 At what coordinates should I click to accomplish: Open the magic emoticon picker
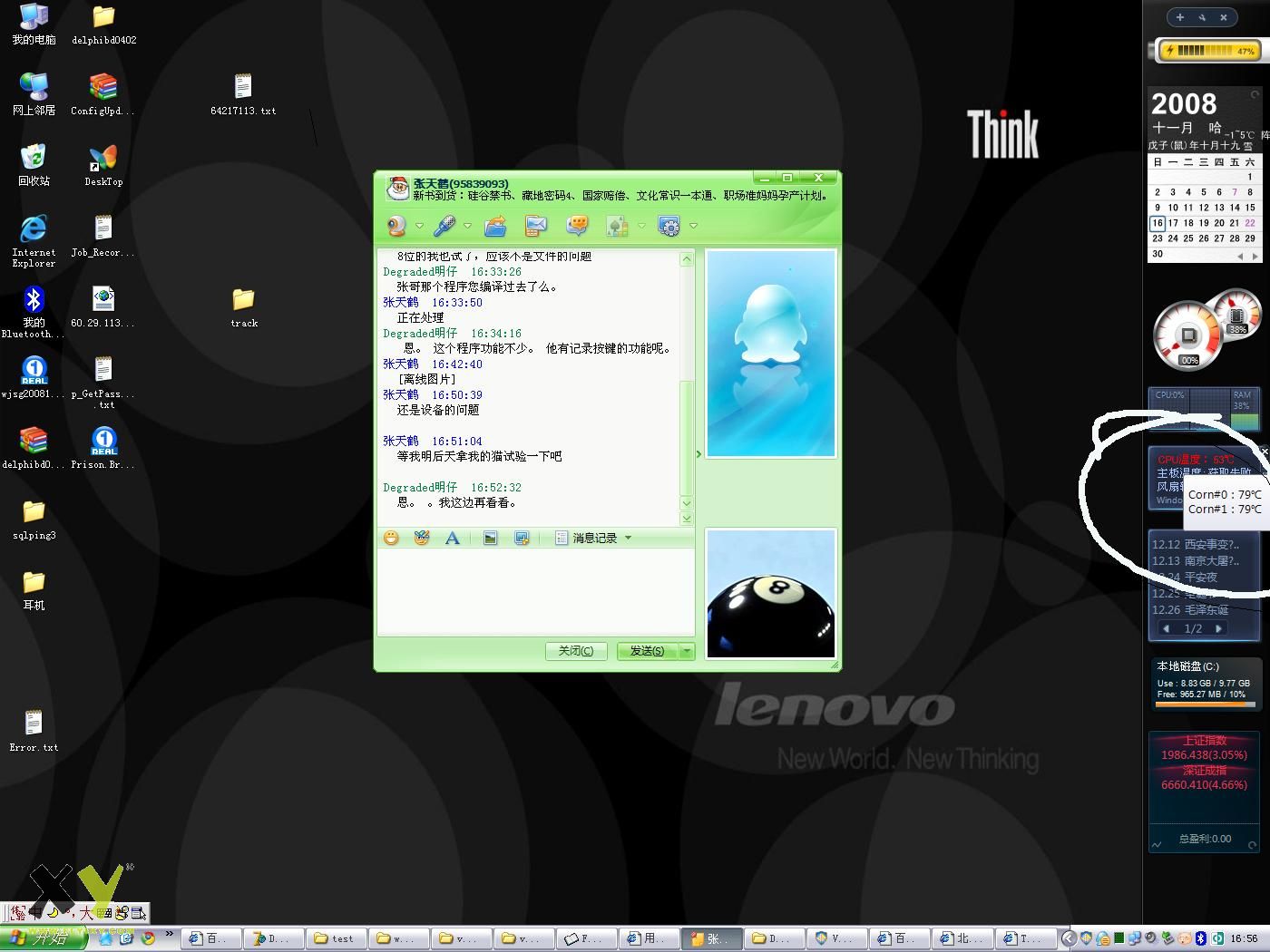pyautogui.click(x=422, y=538)
